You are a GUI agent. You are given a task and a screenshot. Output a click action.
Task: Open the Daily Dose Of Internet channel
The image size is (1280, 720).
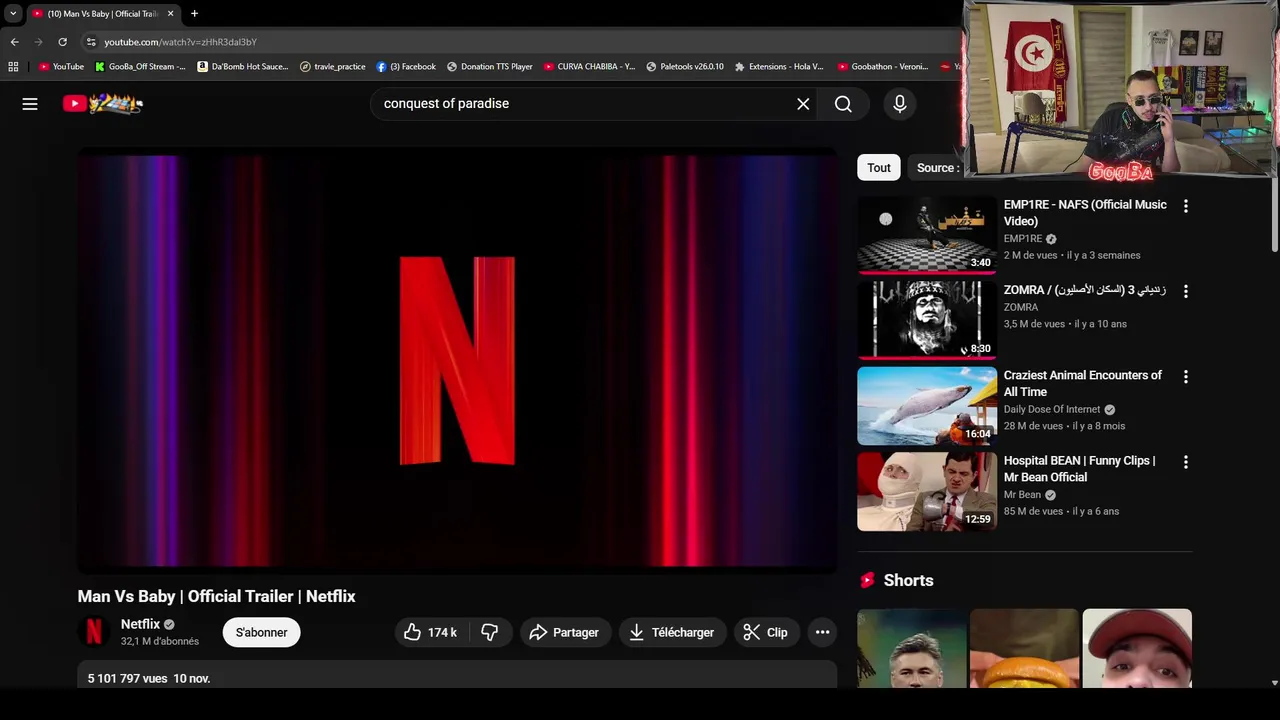pyautogui.click(x=1052, y=409)
